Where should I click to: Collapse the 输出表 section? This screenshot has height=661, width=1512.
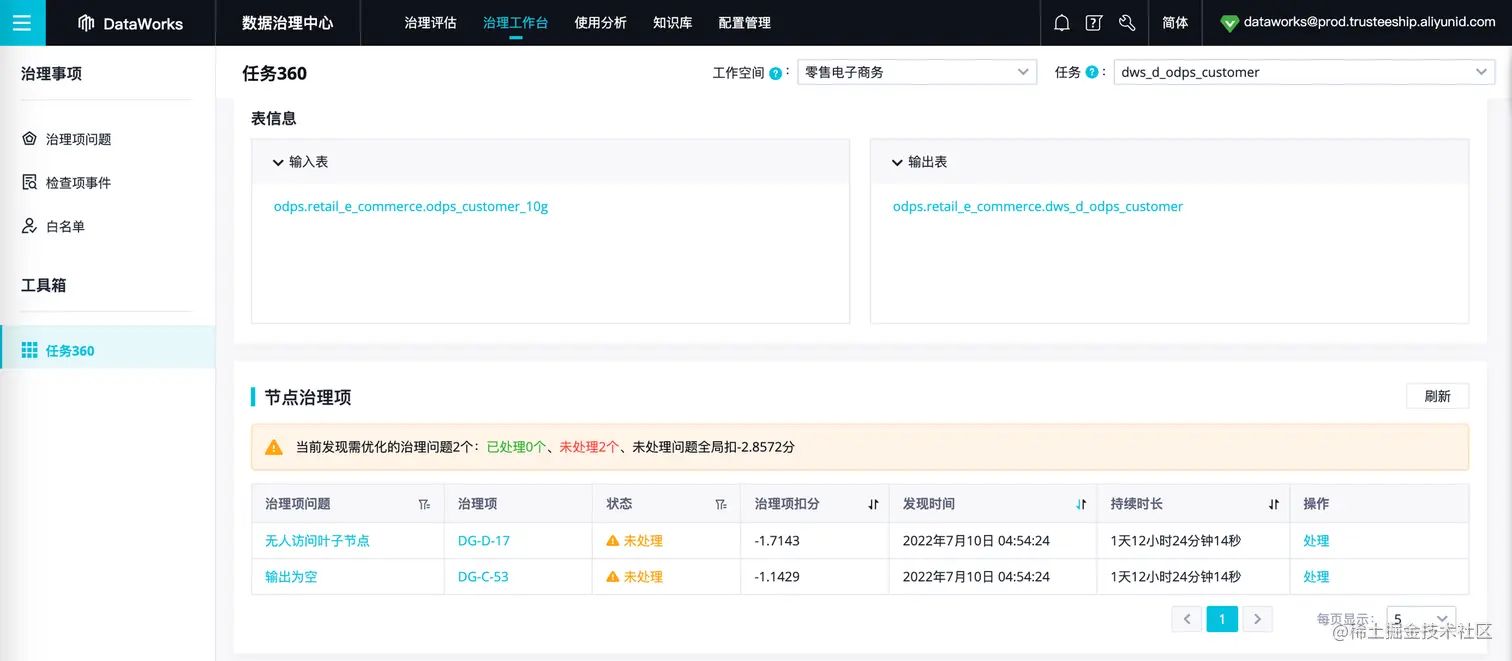(x=896, y=161)
